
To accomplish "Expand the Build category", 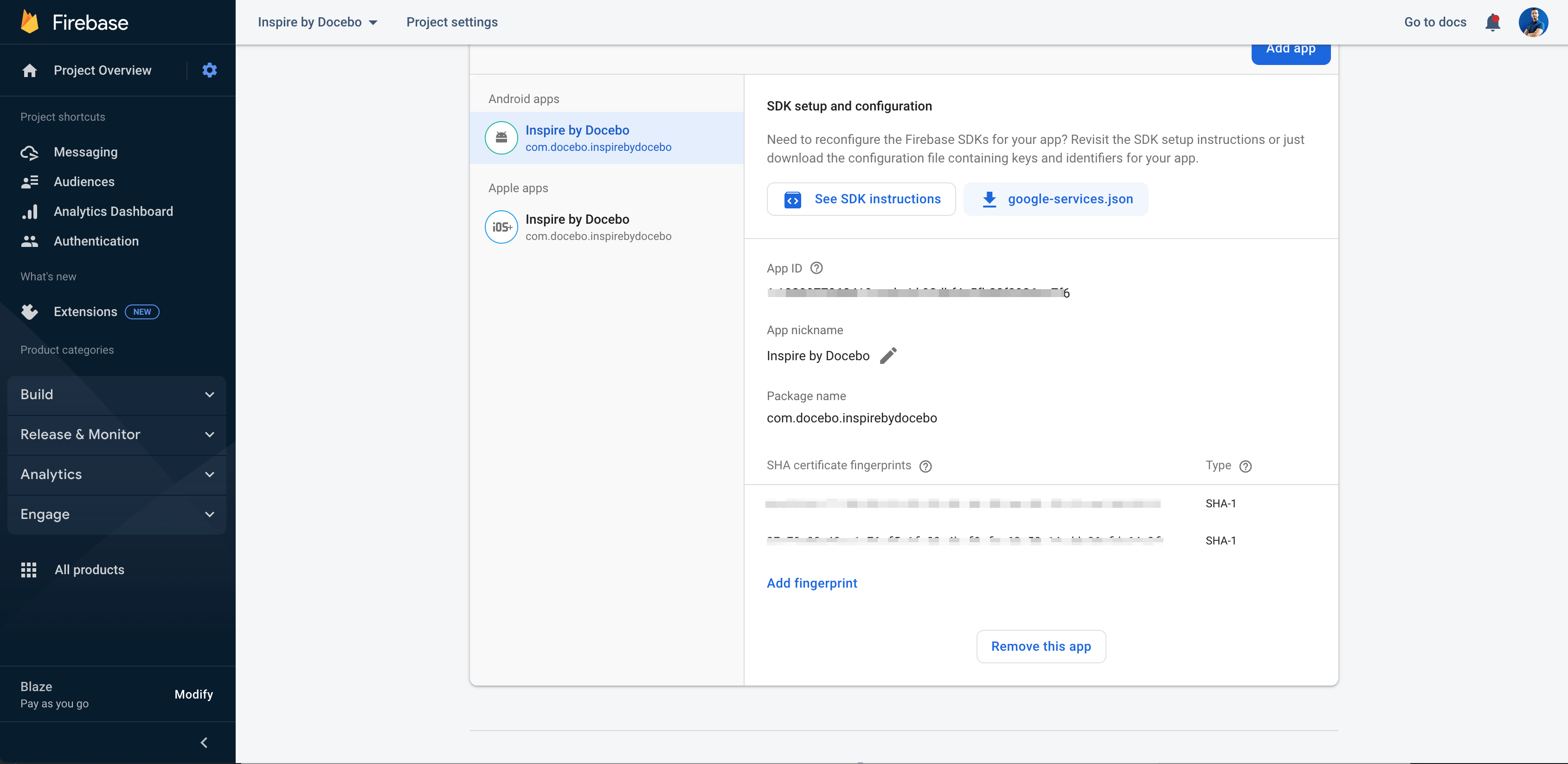I will pyautogui.click(x=117, y=395).
